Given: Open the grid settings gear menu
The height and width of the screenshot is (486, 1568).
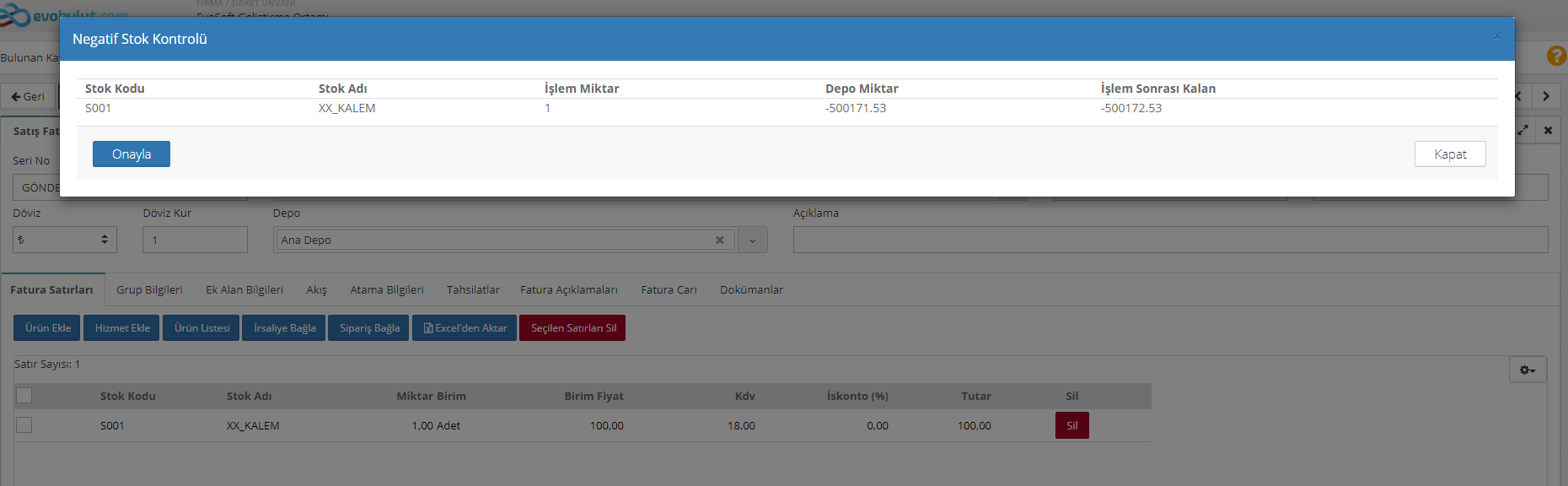Looking at the screenshot, I should pos(1527,370).
